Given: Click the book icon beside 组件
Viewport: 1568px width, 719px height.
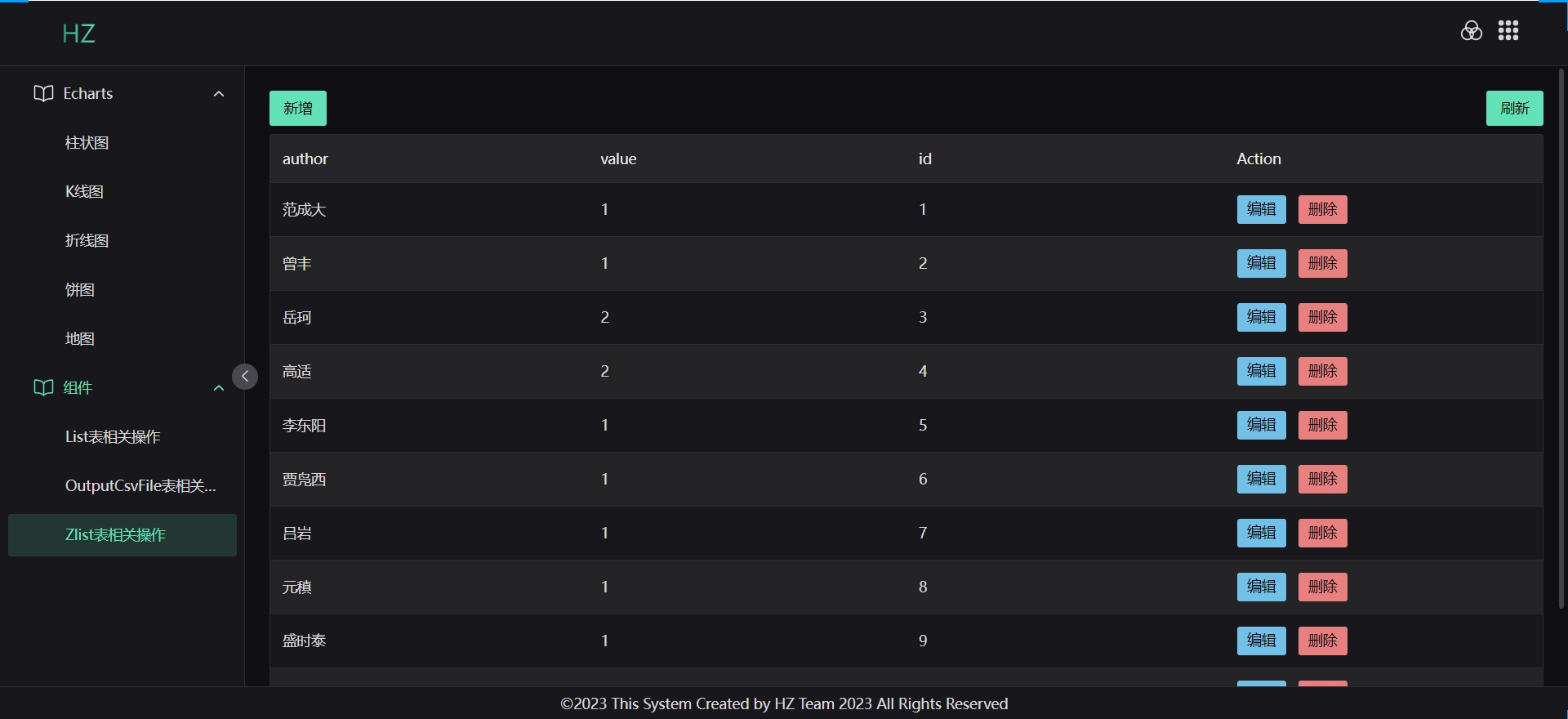Looking at the screenshot, I should tap(43, 387).
